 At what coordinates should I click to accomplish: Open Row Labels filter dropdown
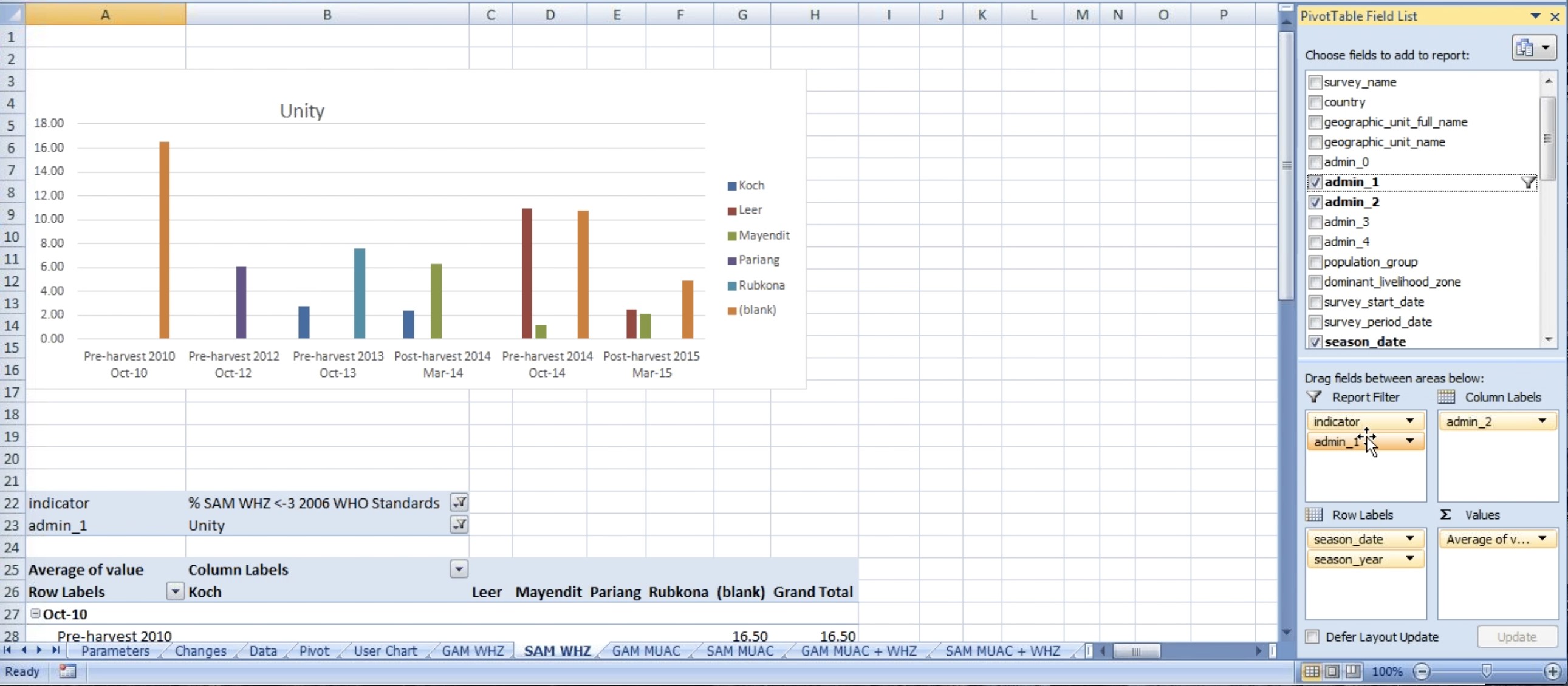[175, 591]
